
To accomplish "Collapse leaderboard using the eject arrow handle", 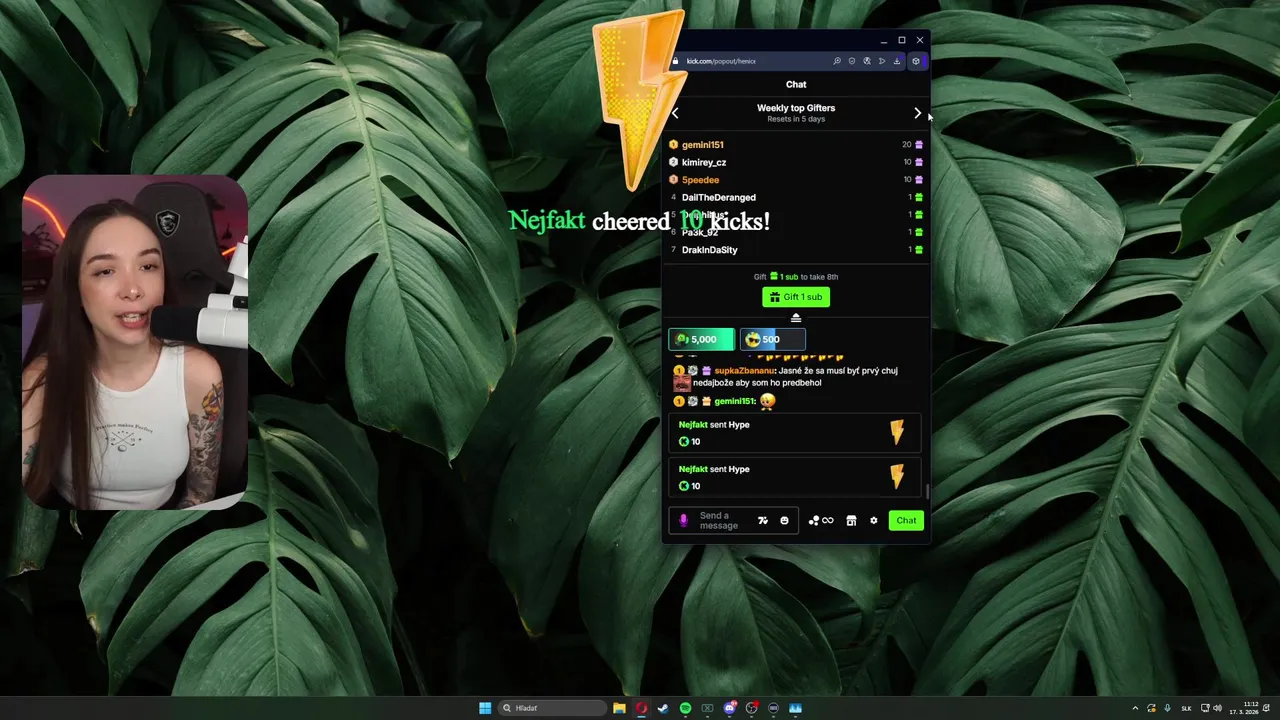I will coord(796,318).
